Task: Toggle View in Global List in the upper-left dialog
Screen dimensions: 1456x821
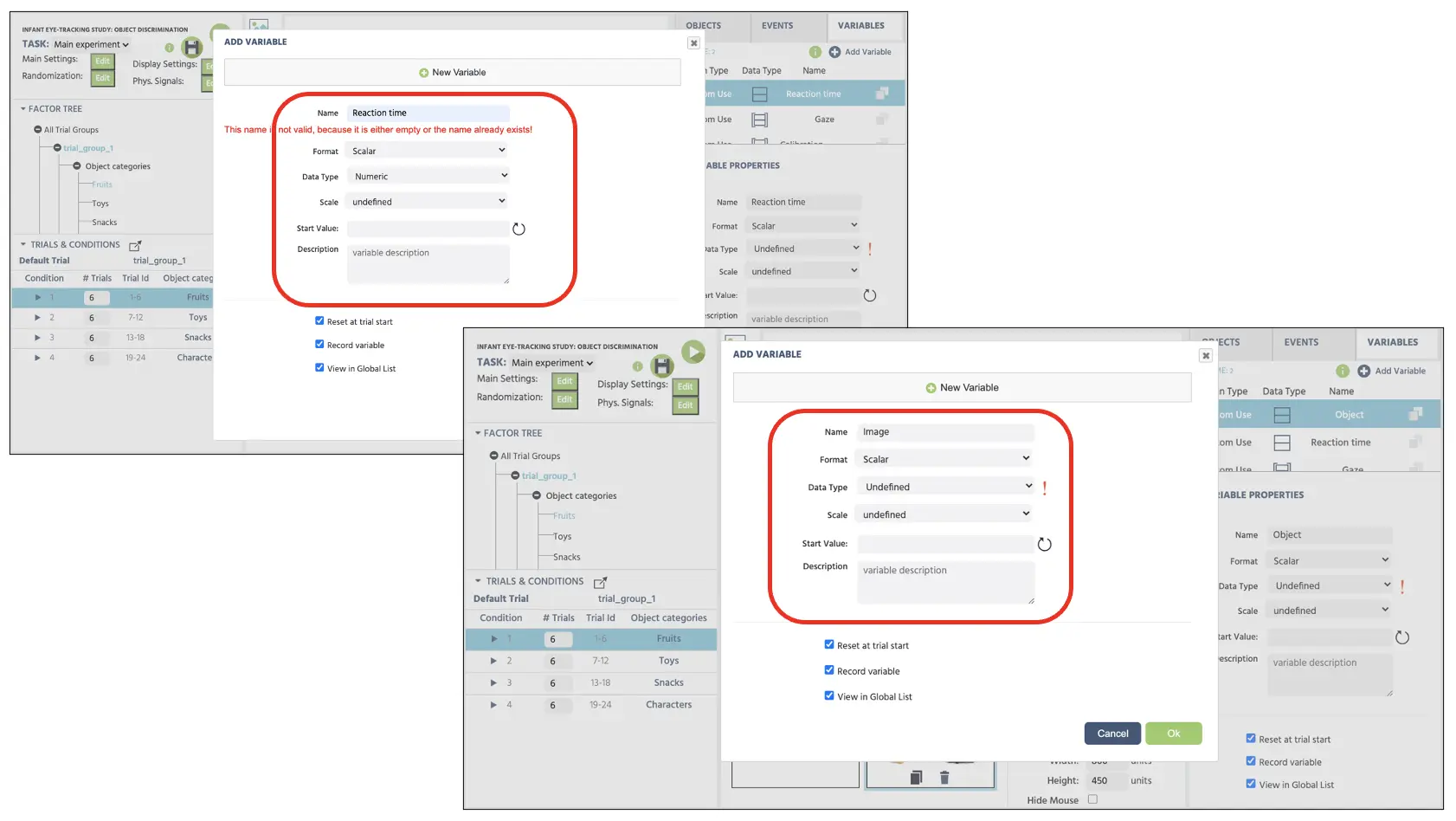Action: tap(319, 367)
